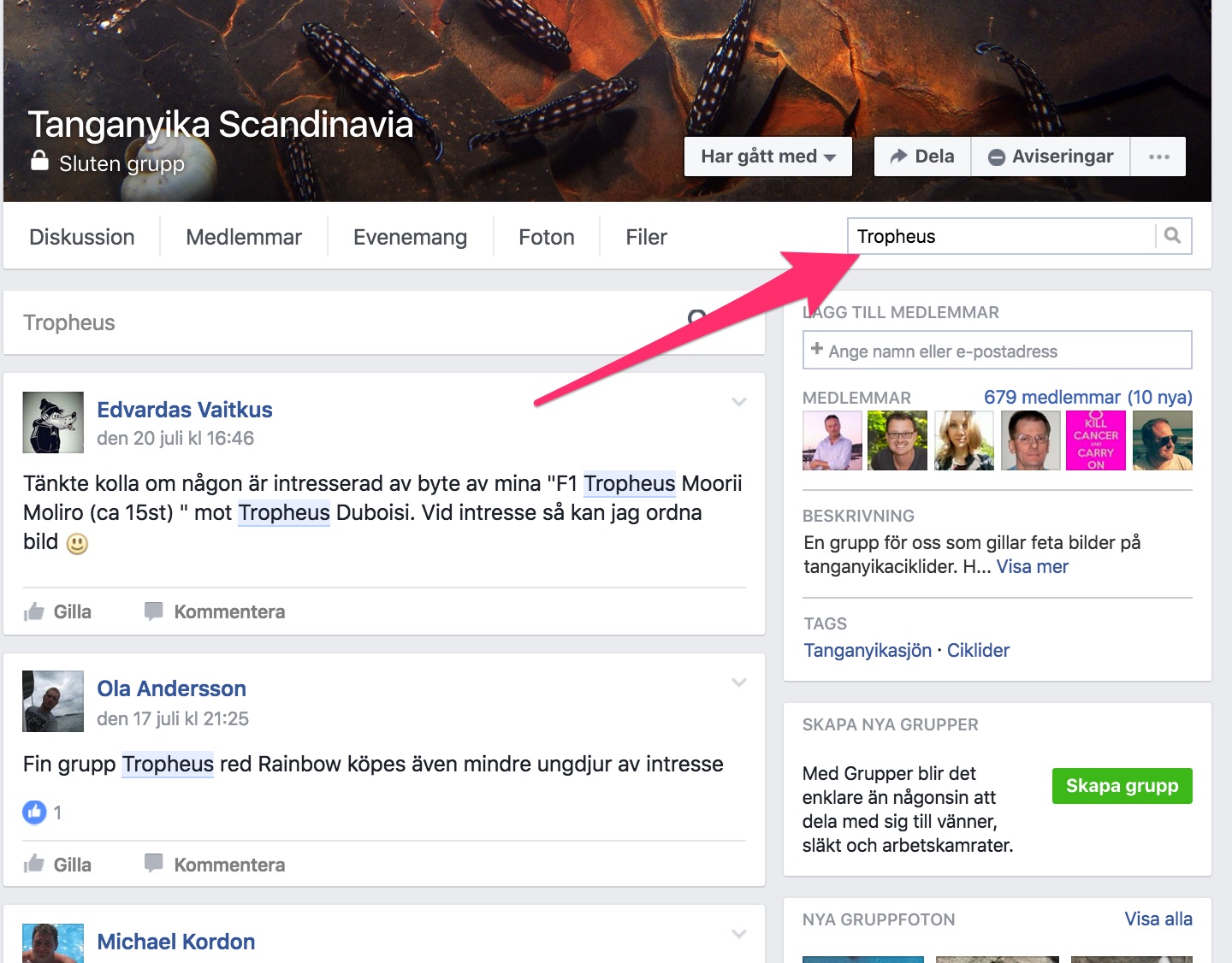The height and width of the screenshot is (963, 1232).
Task: Open the den 20 juli kl 16:46 timestamp
Action: click(x=175, y=438)
